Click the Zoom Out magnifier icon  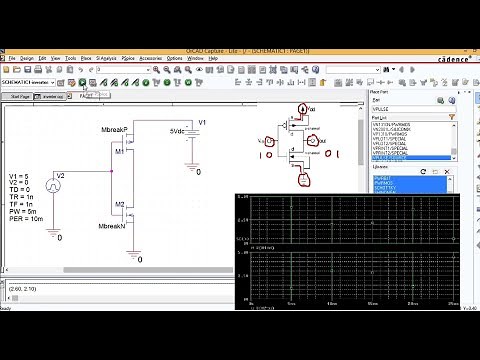point(167,69)
